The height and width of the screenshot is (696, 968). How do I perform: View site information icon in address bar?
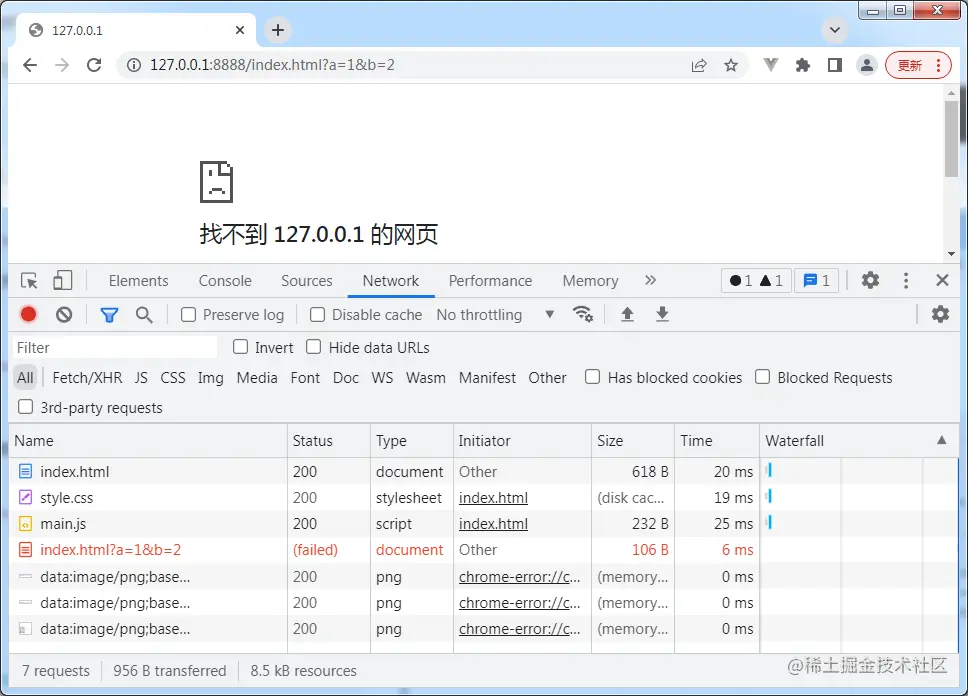pyautogui.click(x=133, y=65)
